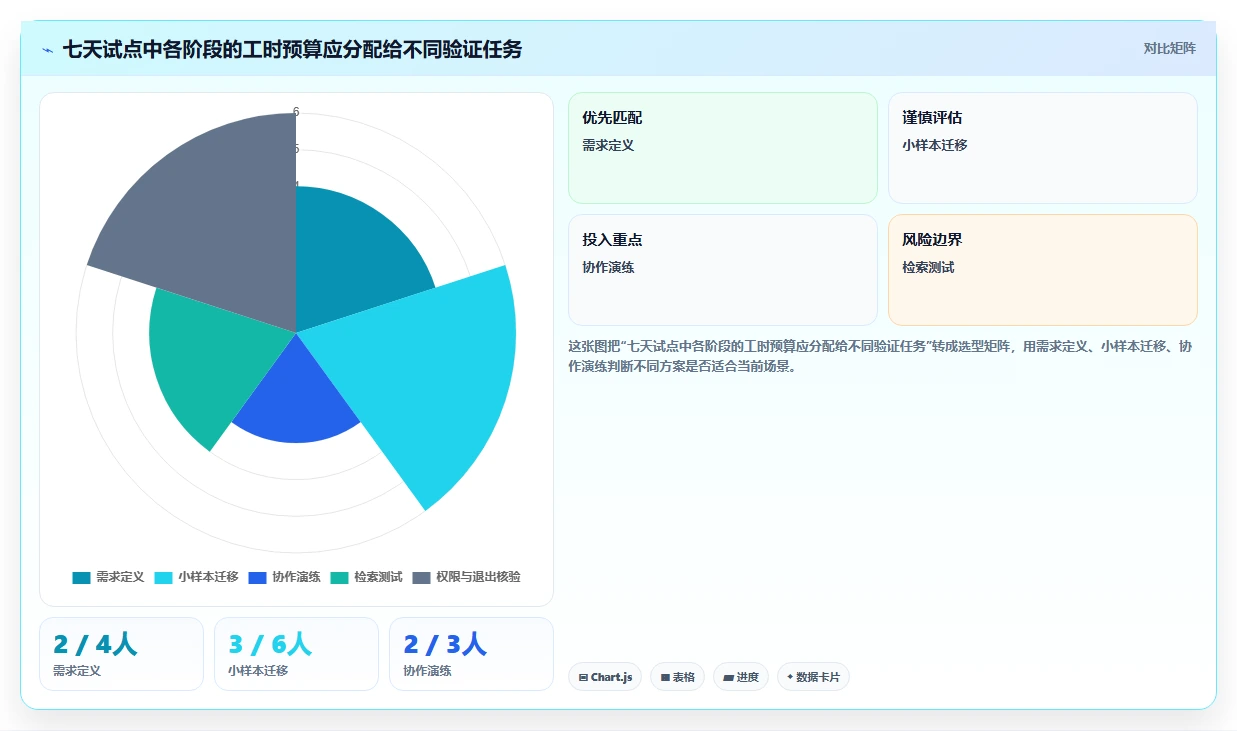This screenshot has height=731, width=1237.
Task: Toggle 协作演练 legend color swatch
Action: (257, 577)
